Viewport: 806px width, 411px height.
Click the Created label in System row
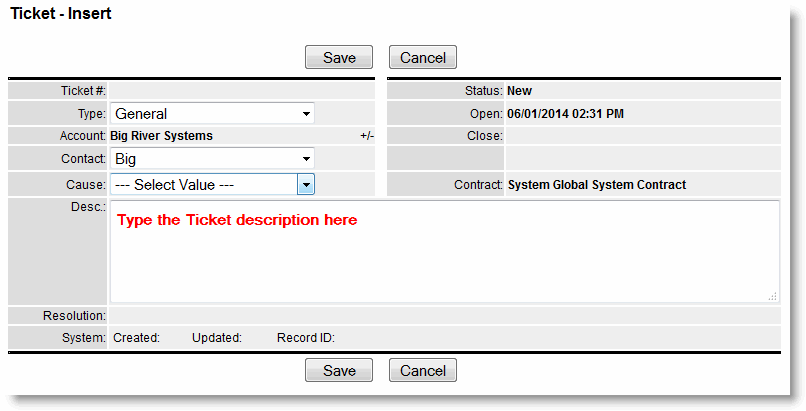(136, 338)
